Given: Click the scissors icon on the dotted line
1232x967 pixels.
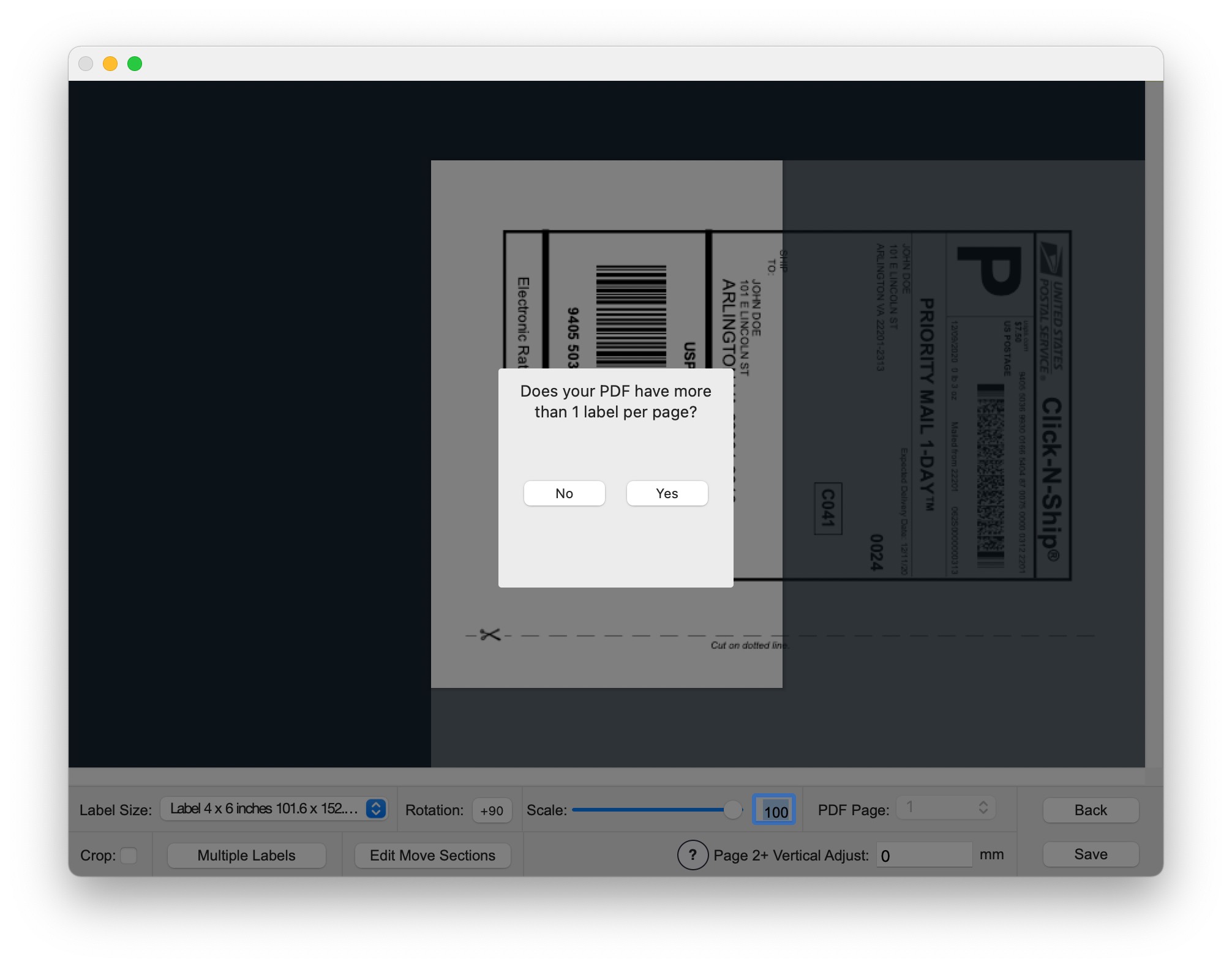Looking at the screenshot, I should (490, 635).
